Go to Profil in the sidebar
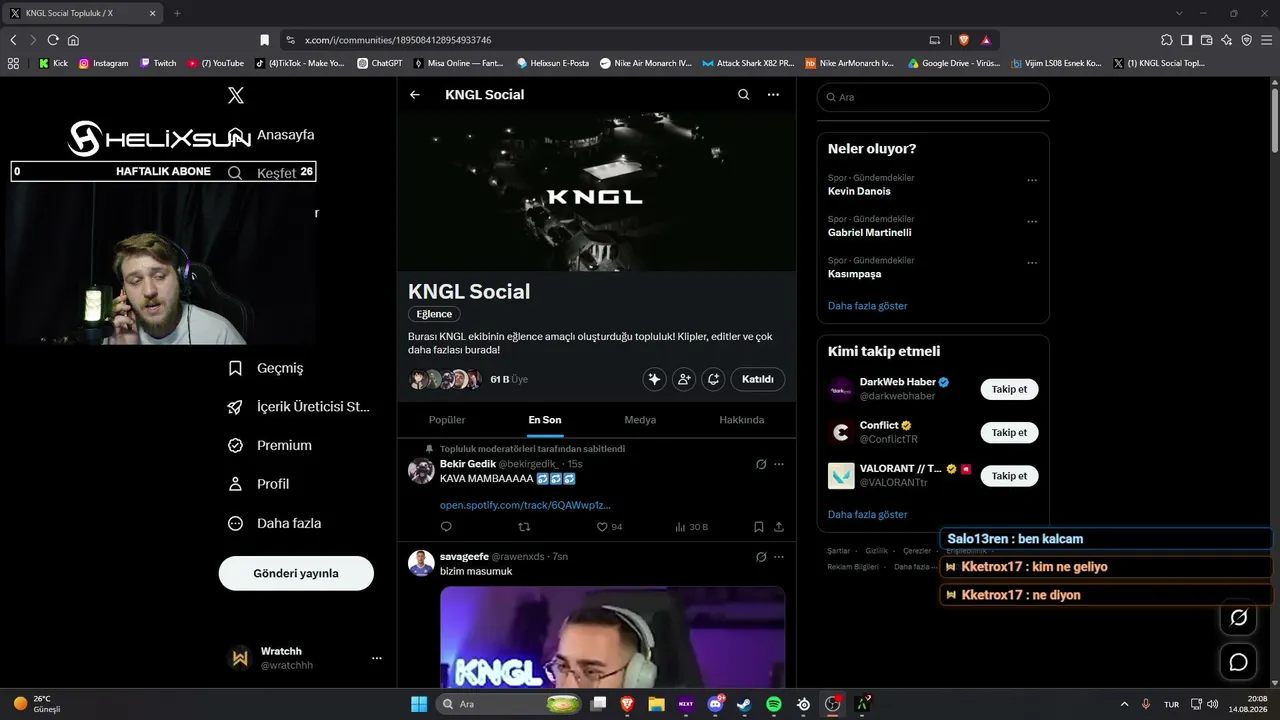 259,484
